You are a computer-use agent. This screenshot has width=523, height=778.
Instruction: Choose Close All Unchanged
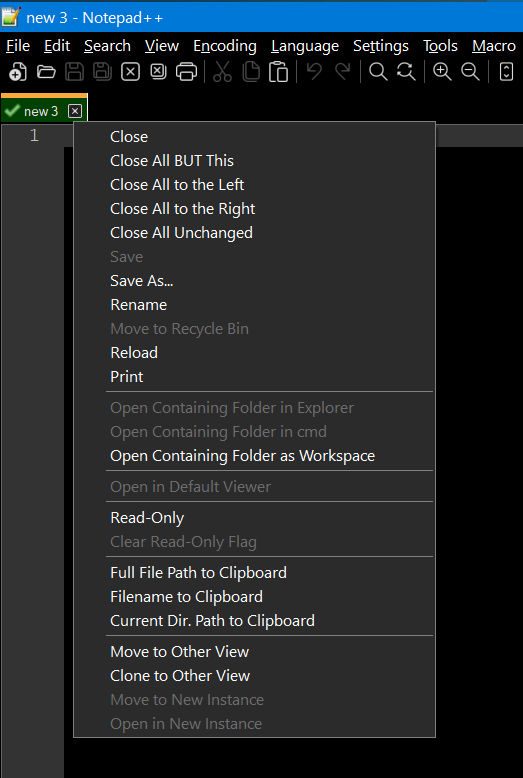tap(255, 233)
